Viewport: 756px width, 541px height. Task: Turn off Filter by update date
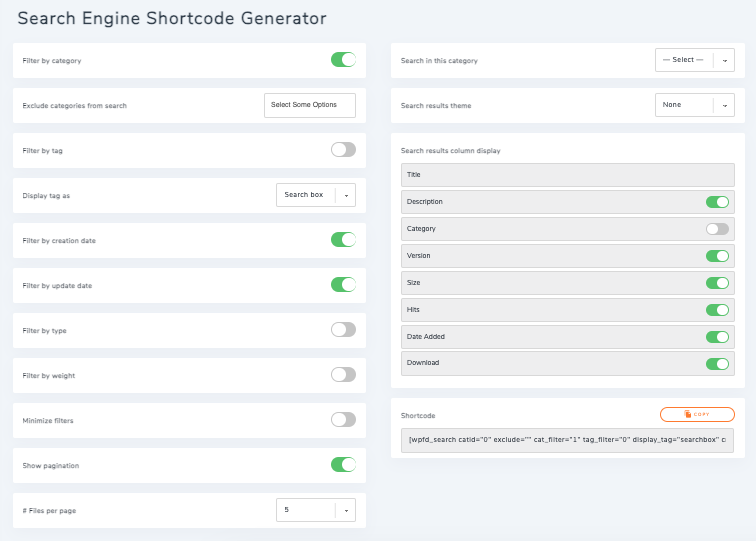pyautogui.click(x=343, y=285)
